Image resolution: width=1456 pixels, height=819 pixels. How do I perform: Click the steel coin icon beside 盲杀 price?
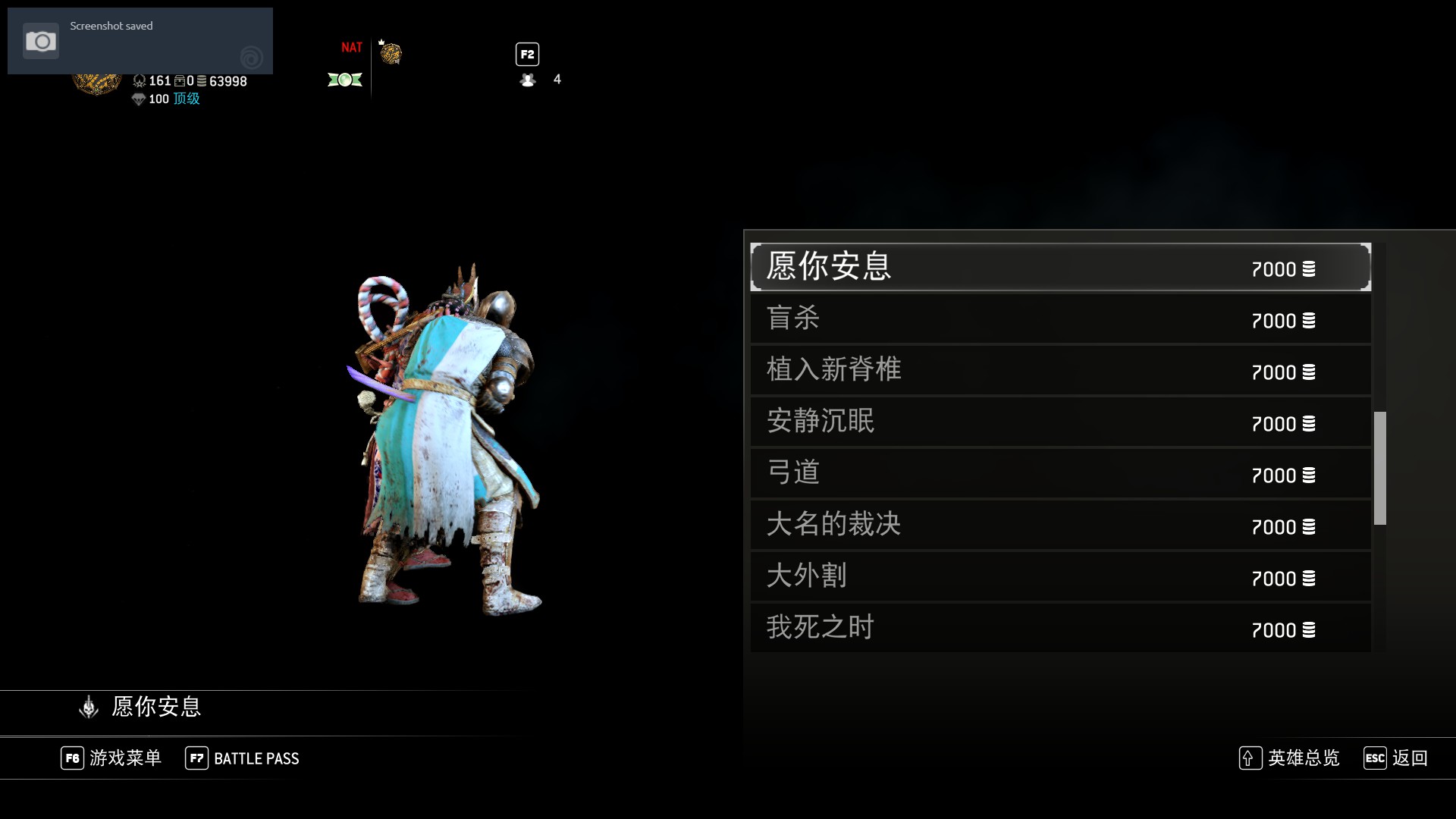point(1309,321)
